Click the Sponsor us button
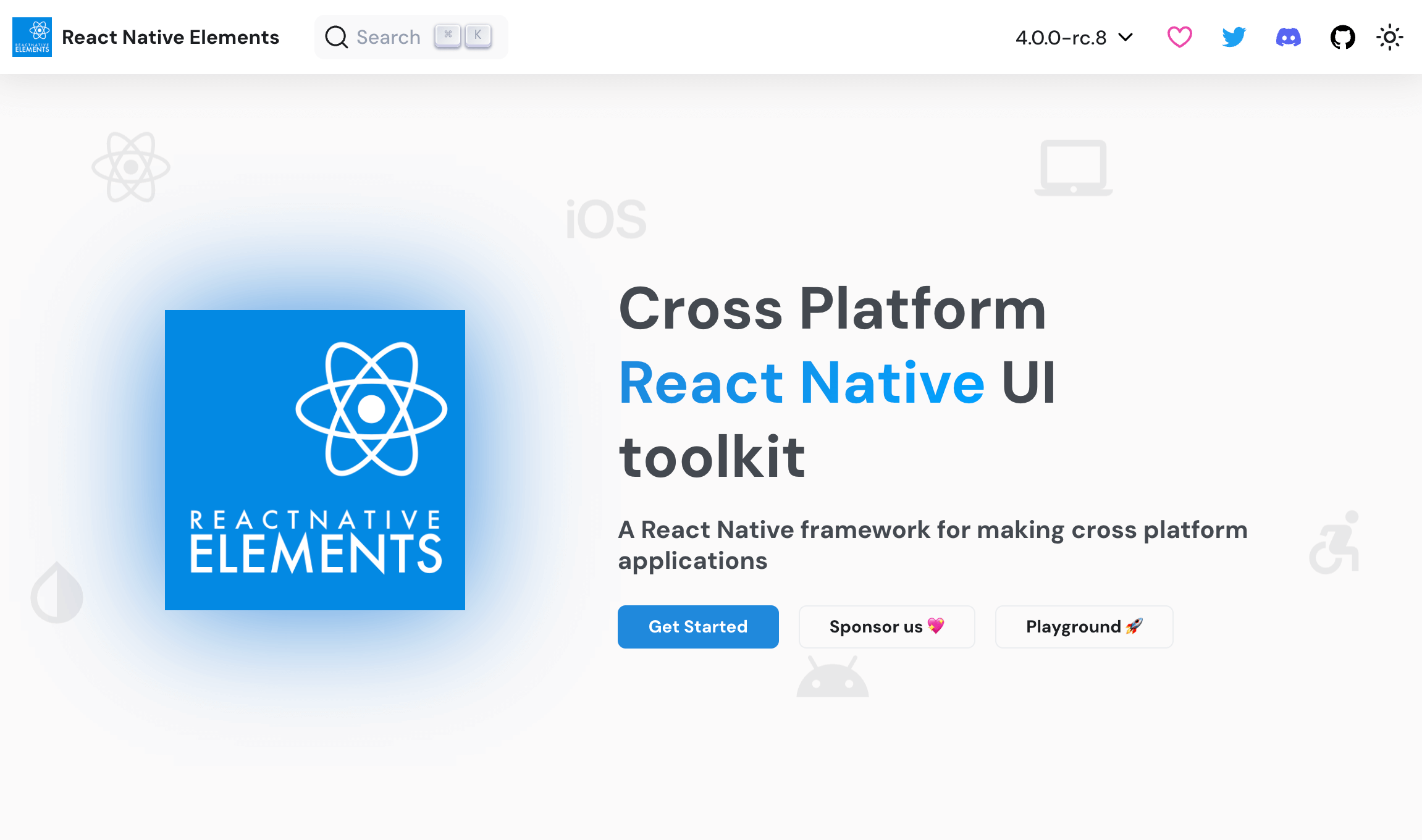Viewport: 1422px width, 840px height. pos(886,626)
